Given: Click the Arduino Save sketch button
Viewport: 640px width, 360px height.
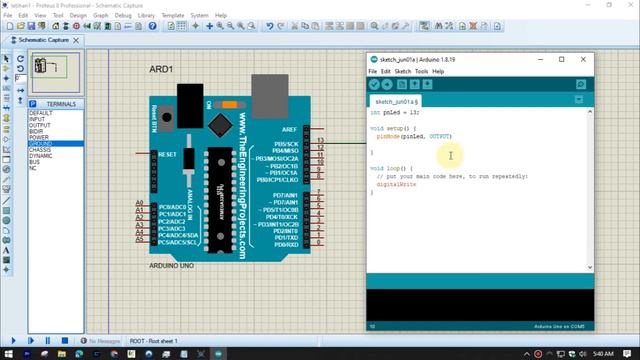Looking at the screenshot, I should tap(427, 84).
